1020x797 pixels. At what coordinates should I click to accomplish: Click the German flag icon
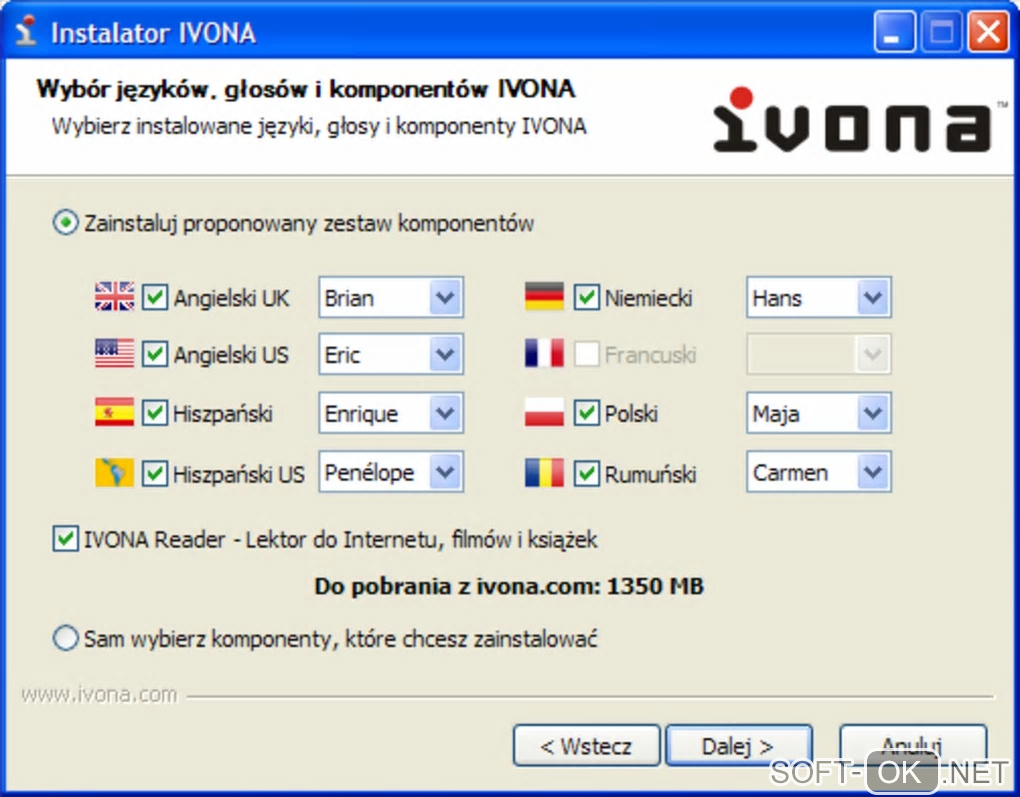pos(544,297)
